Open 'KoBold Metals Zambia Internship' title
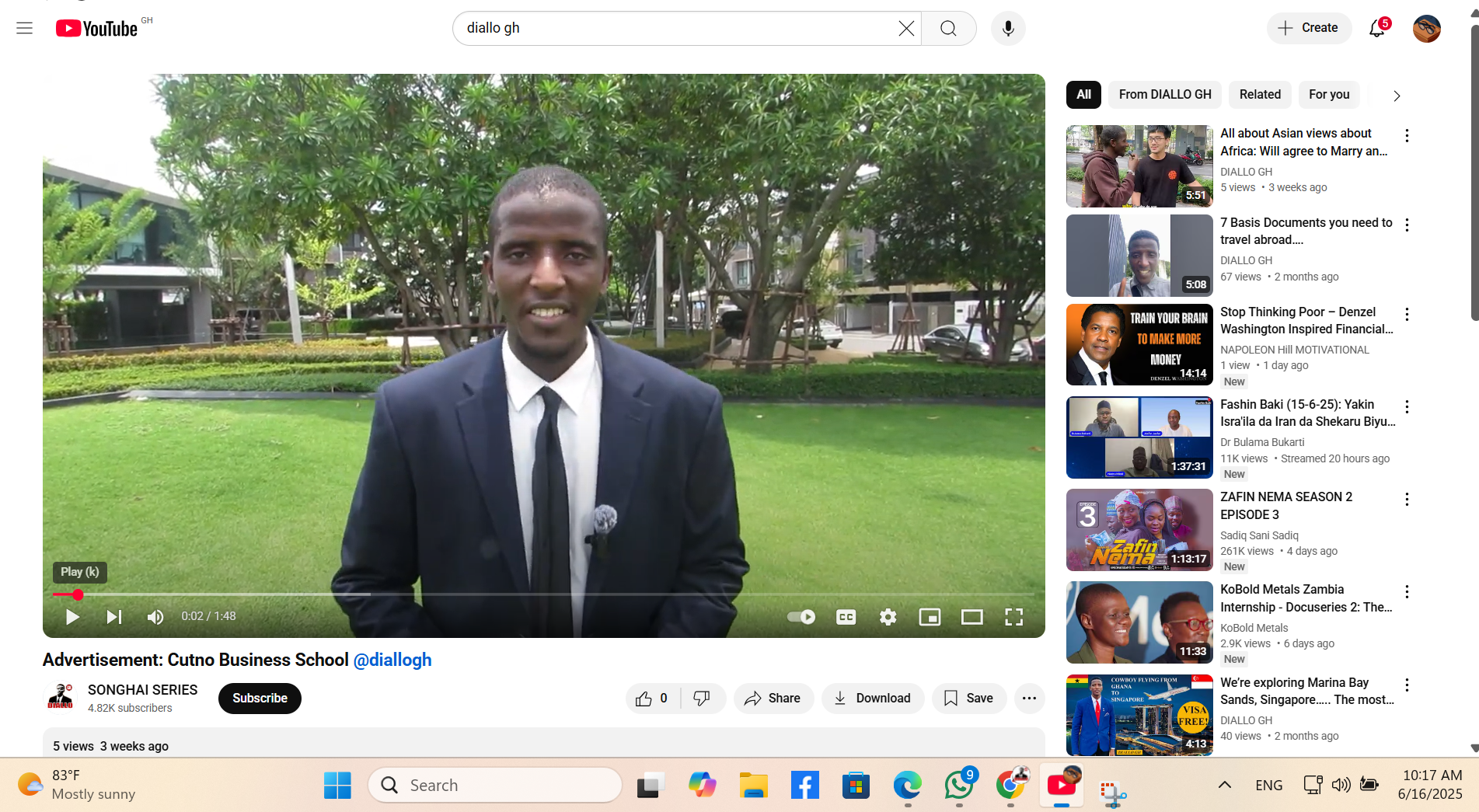1479x812 pixels. 1306,598
